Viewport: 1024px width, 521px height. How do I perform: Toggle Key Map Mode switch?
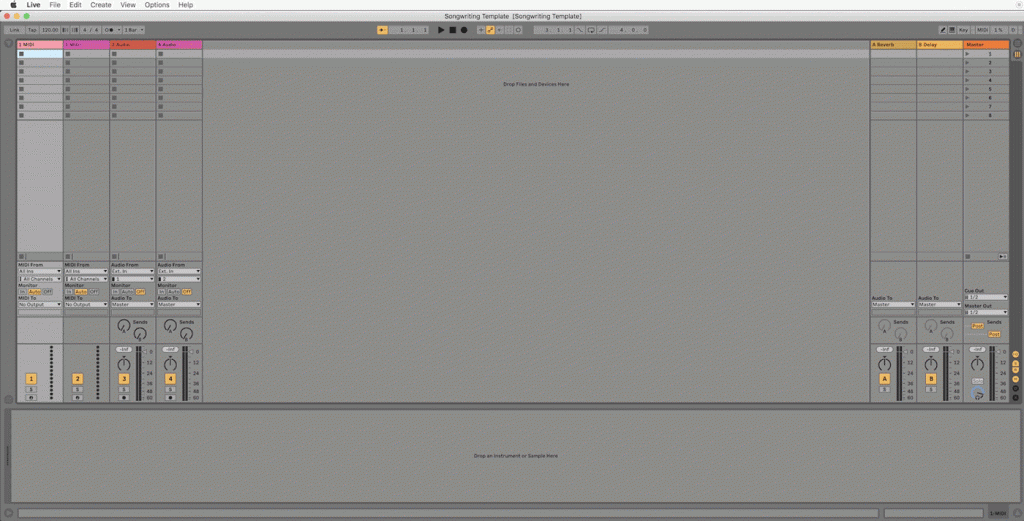[x=963, y=30]
